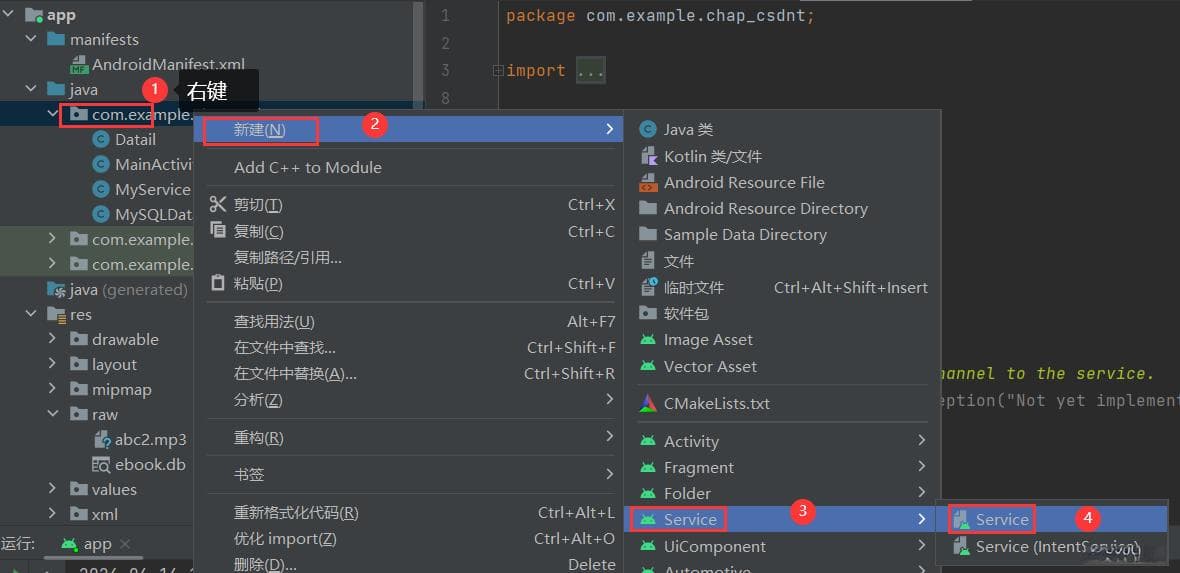Collapse the java folder arrow
Viewport: 1180px width, 573px height.
coord(31,89)
